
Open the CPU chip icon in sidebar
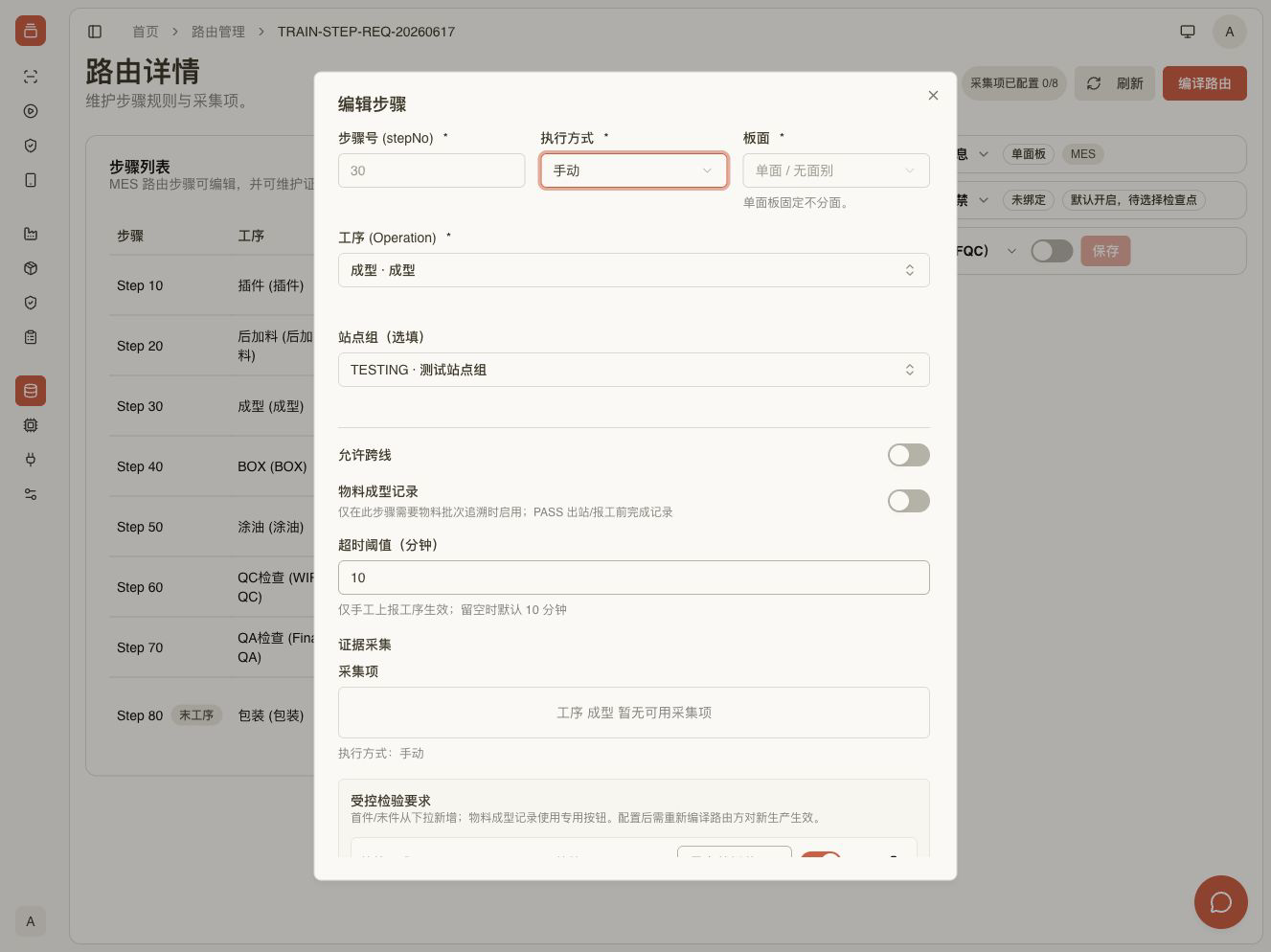[x=31, y=425]
